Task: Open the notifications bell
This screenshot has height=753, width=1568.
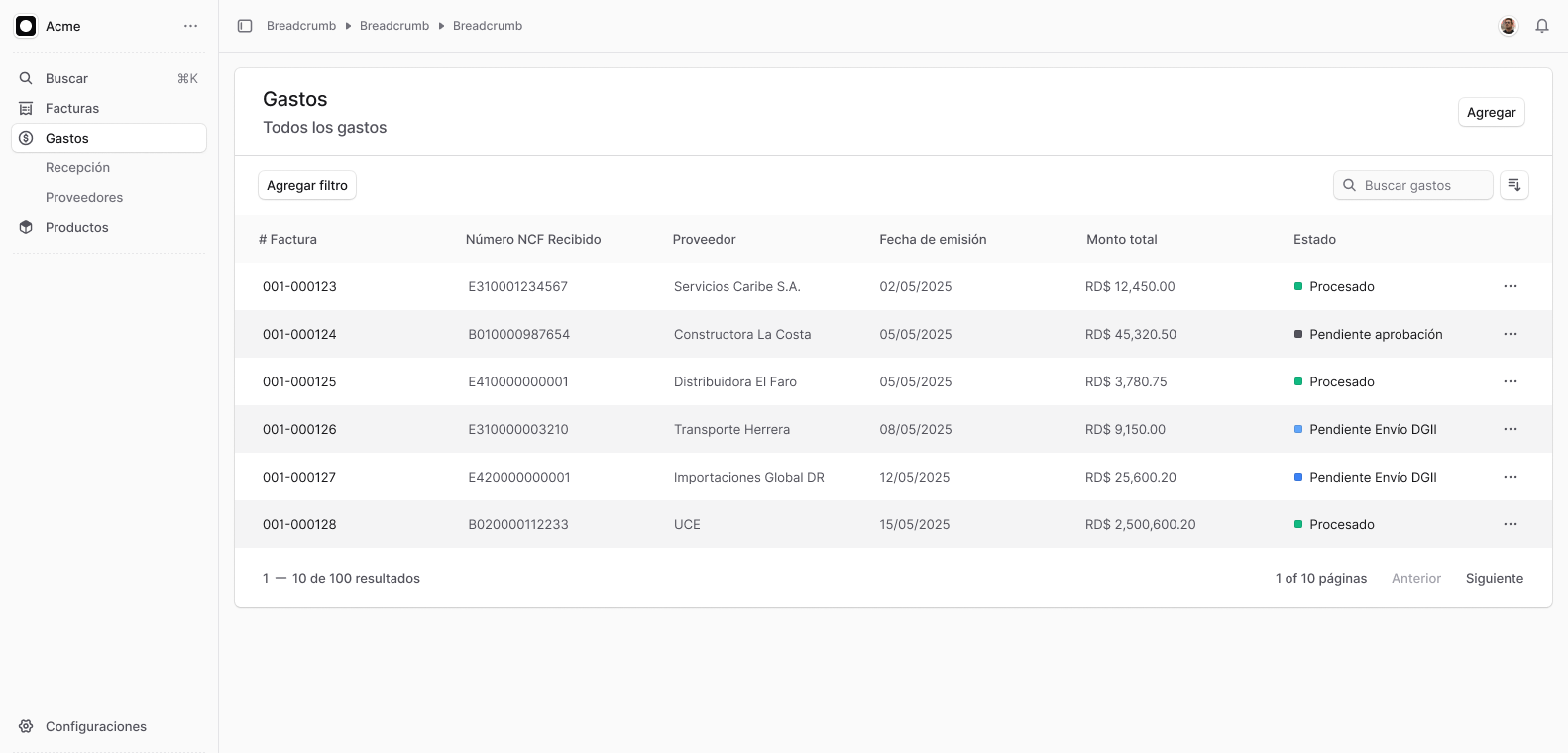Action: (x=1542, y=26)
